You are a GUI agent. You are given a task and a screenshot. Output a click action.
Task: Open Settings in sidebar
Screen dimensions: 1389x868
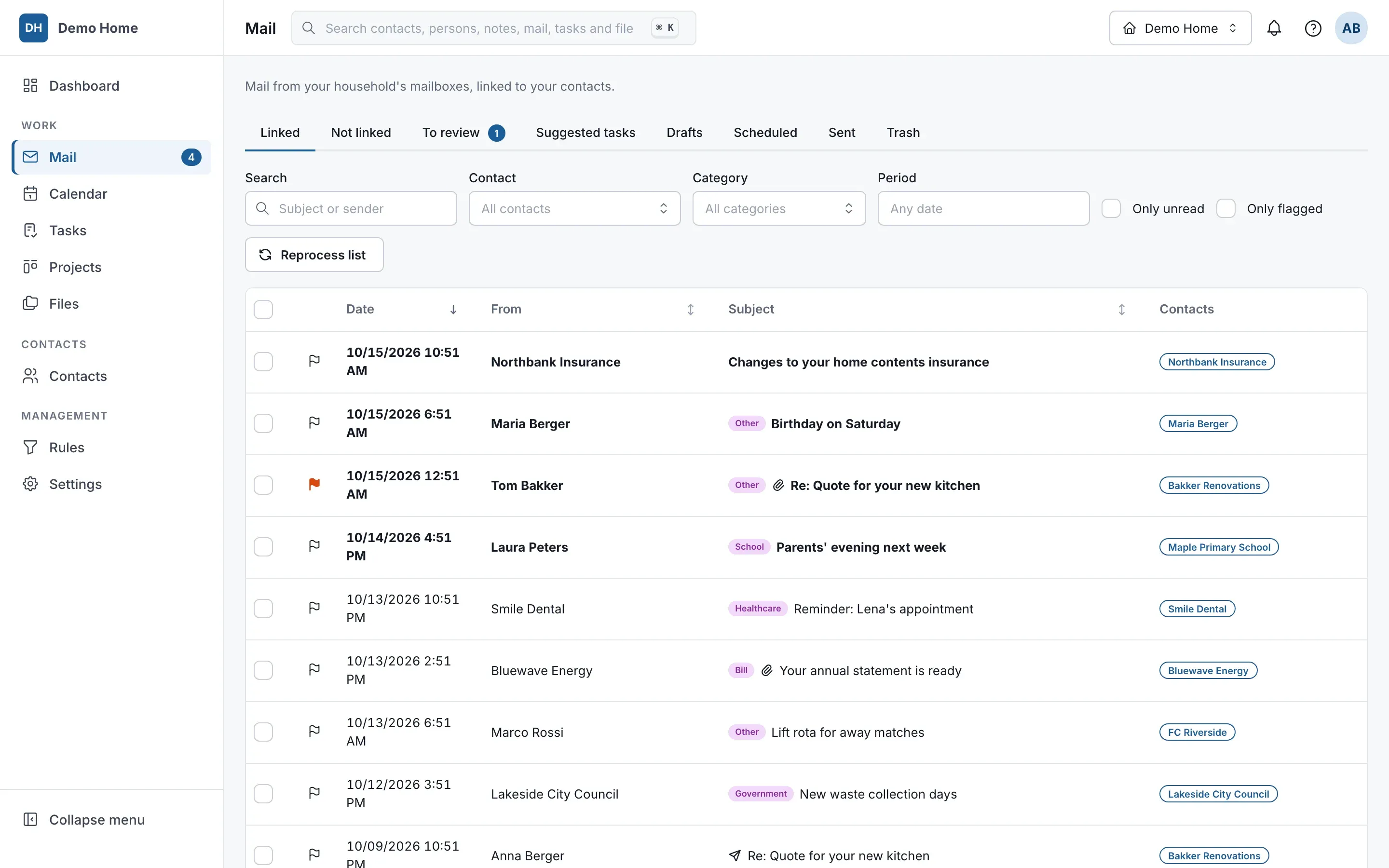point(111,484)
